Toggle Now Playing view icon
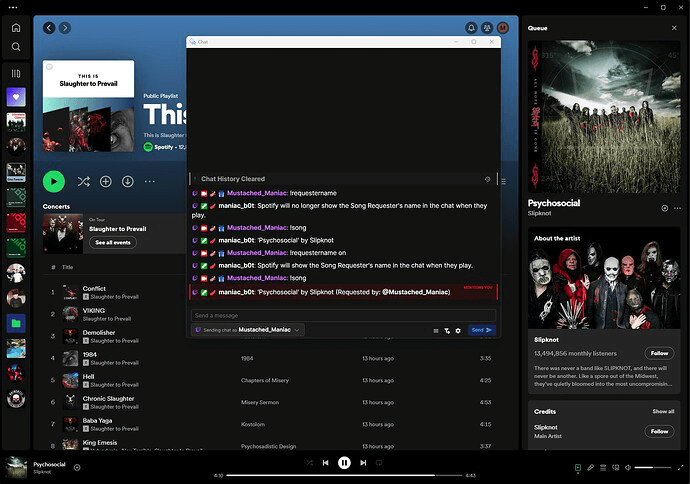690x484 pixels. [x=578, y=468]
